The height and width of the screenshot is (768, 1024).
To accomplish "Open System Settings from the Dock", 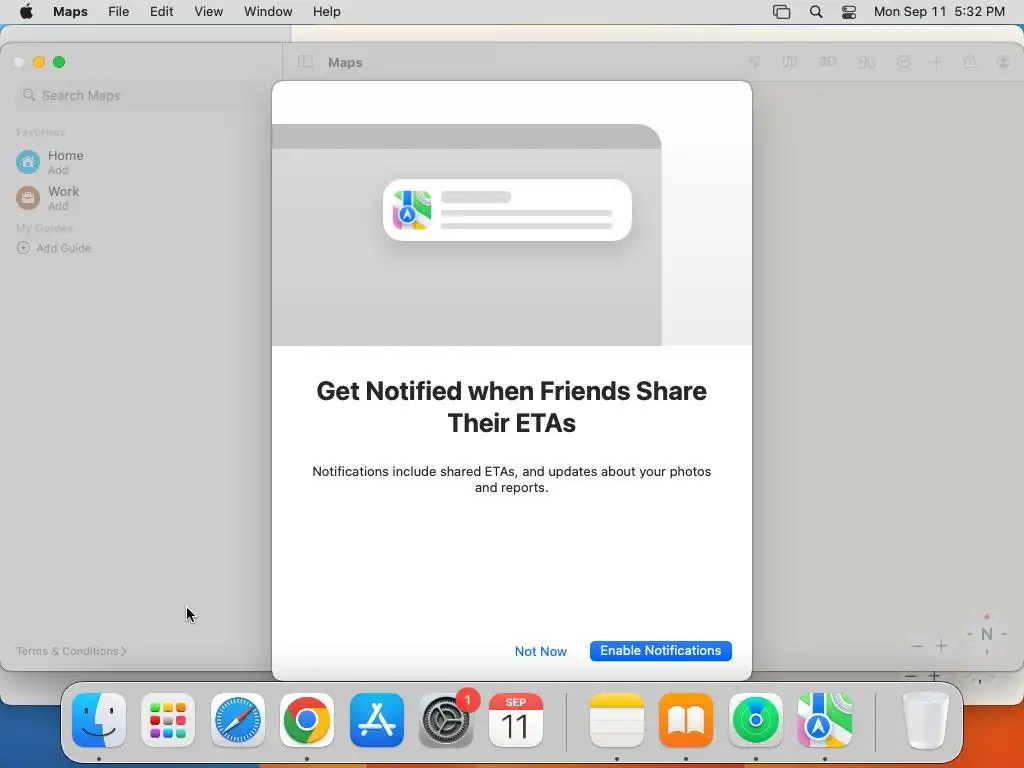I will (446, 720).
